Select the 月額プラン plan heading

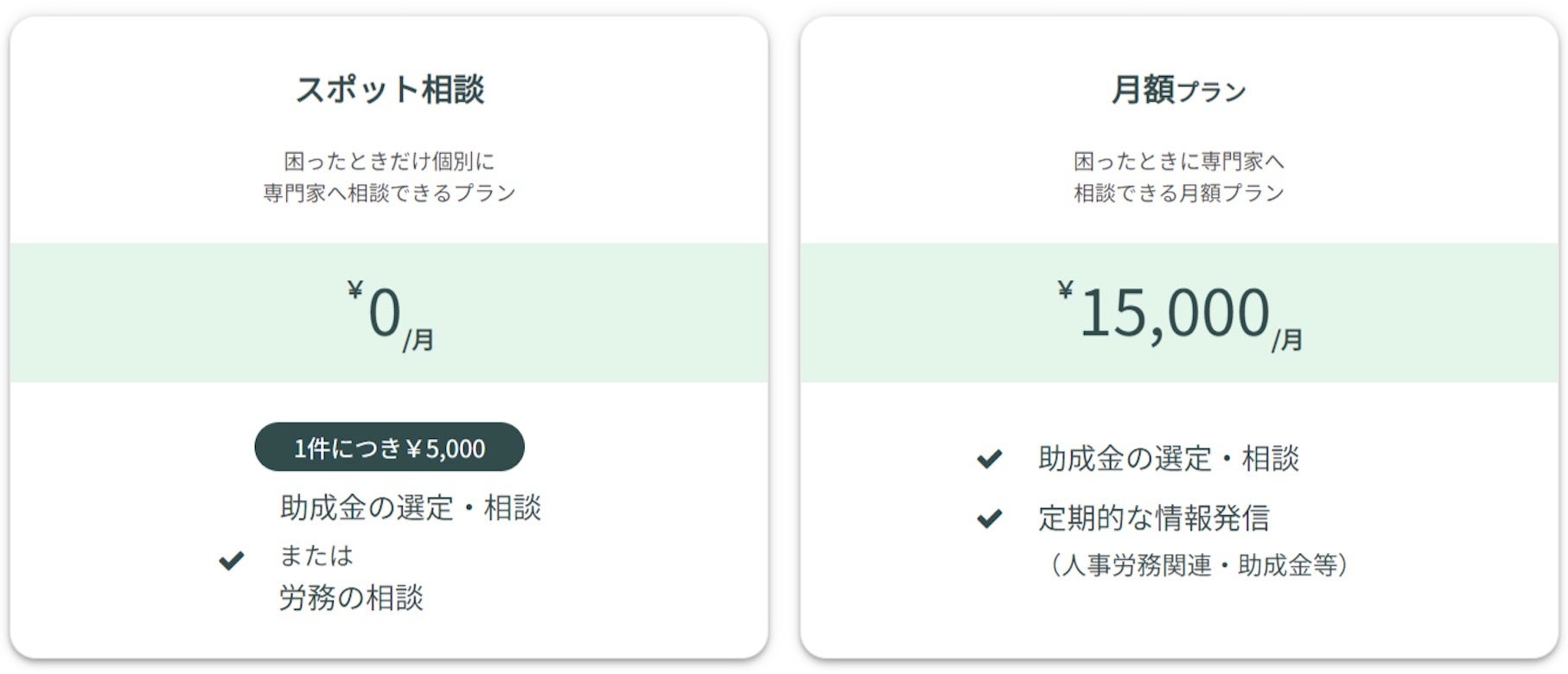(x=1179, y=90)
